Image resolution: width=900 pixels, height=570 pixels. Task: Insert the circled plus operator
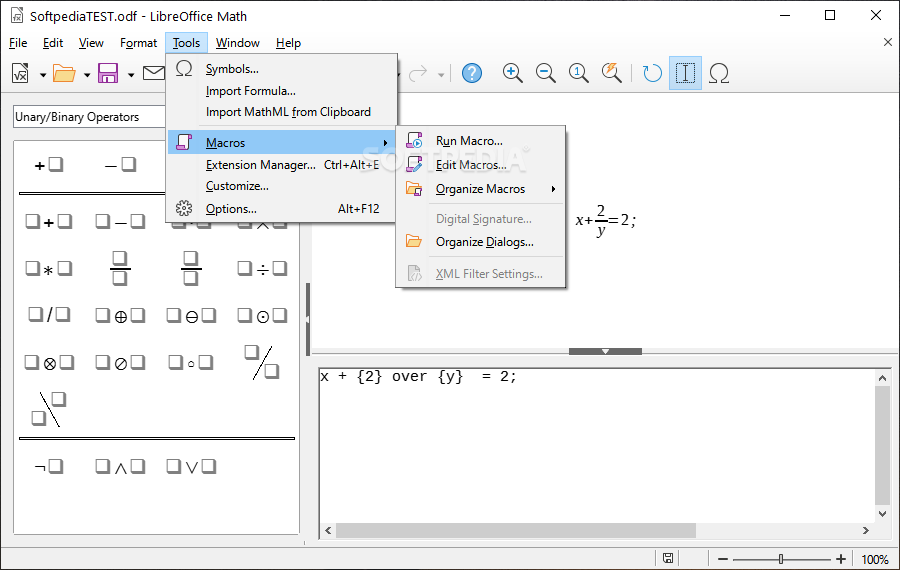click(x=120, y=316)
